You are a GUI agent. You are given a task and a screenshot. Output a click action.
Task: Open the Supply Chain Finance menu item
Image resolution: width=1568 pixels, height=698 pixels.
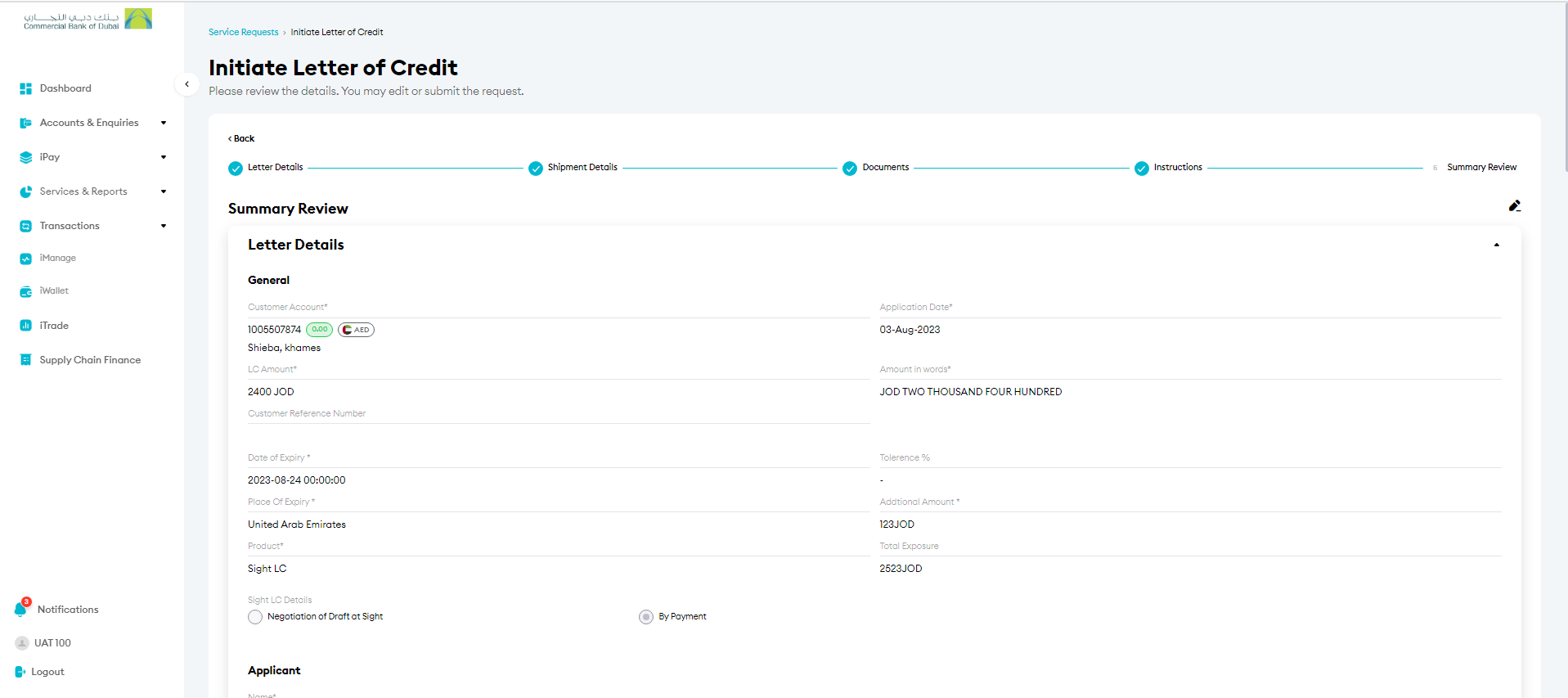click(90, 360)
